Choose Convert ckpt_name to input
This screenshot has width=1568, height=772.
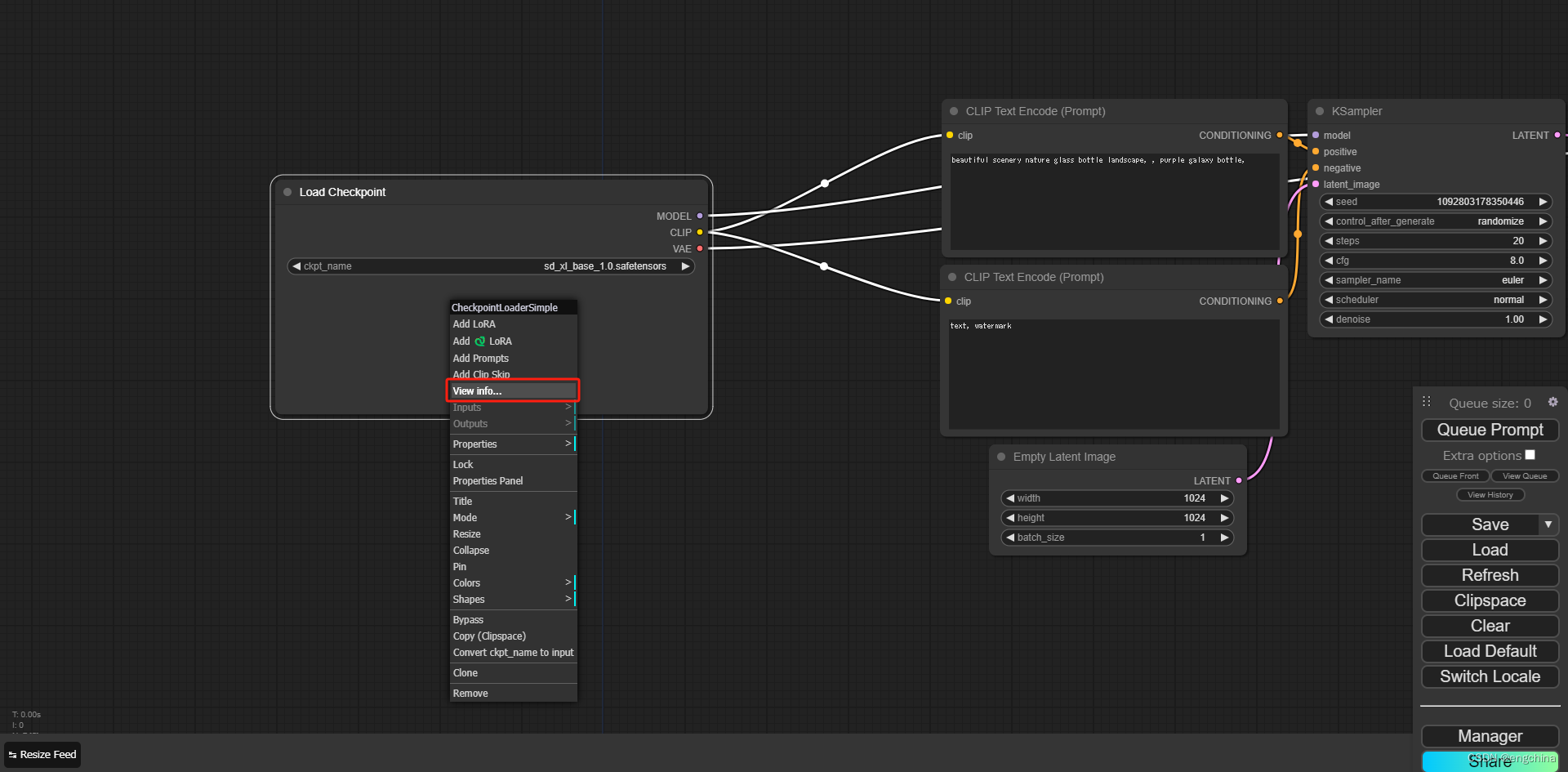(513, 653)
